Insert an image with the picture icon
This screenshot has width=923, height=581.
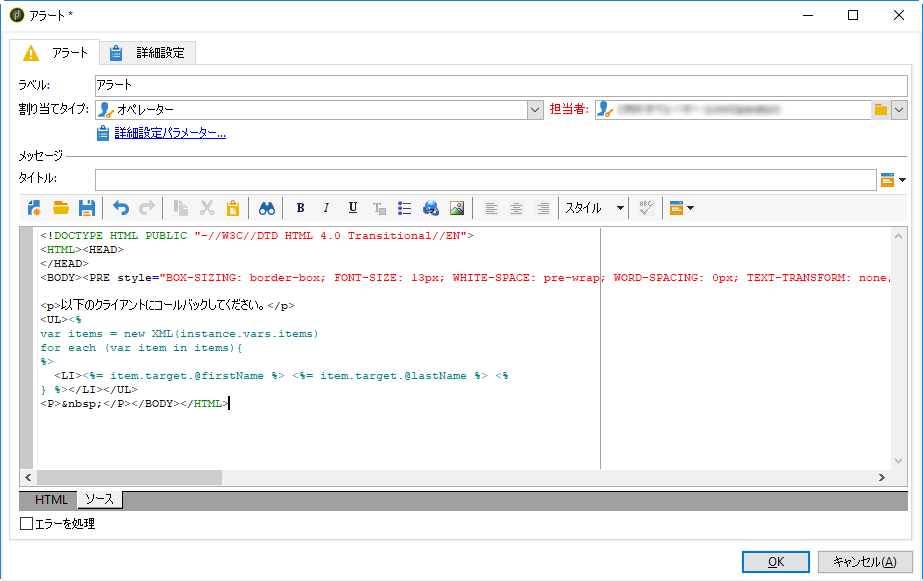[x=457, y=208]
